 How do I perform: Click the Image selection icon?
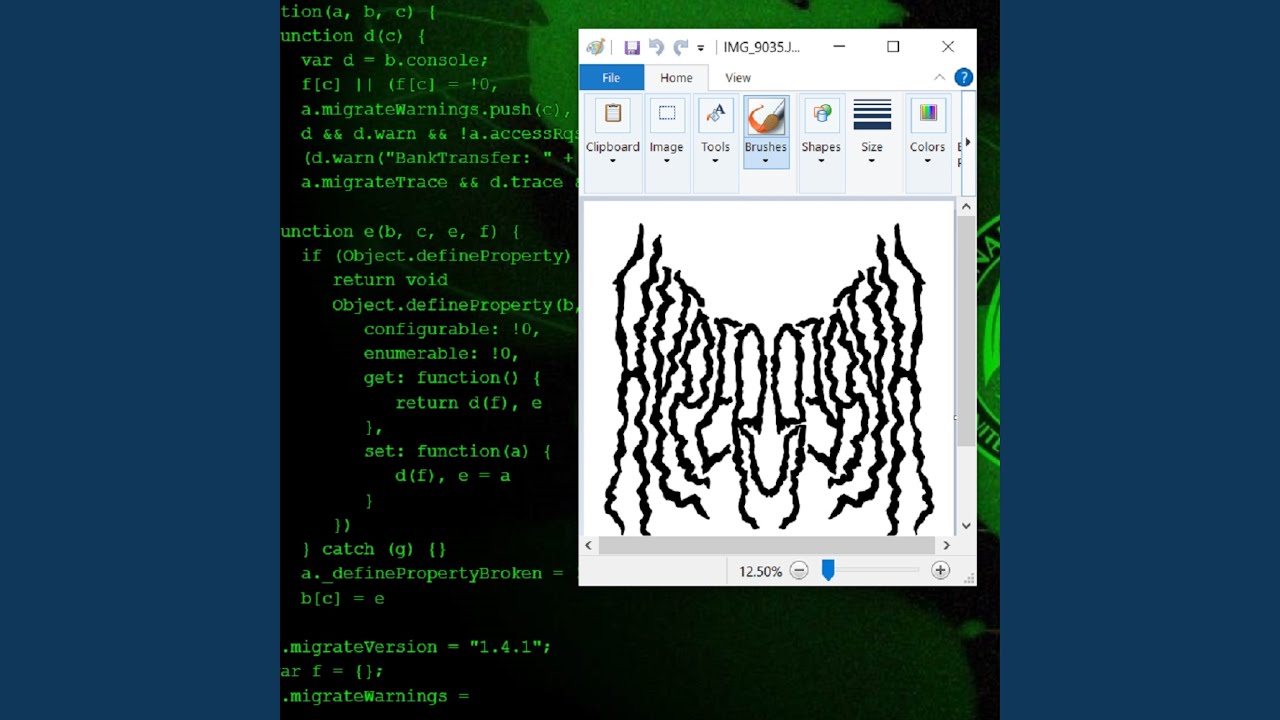pyautogui.click(x=667, y=114)
